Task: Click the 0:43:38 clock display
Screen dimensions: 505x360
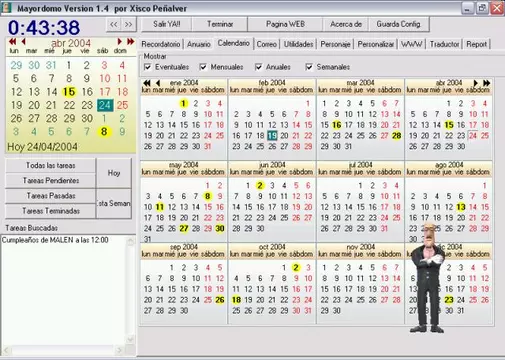Action: point(44,27)
